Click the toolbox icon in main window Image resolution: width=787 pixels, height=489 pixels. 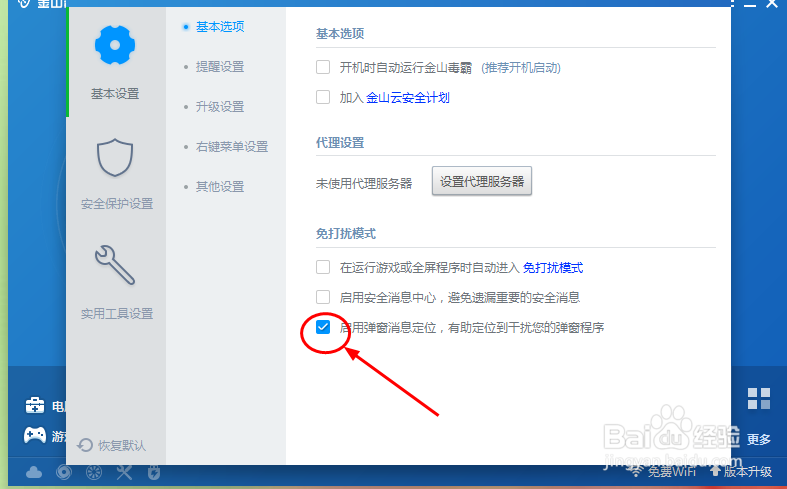pos(35,405)
